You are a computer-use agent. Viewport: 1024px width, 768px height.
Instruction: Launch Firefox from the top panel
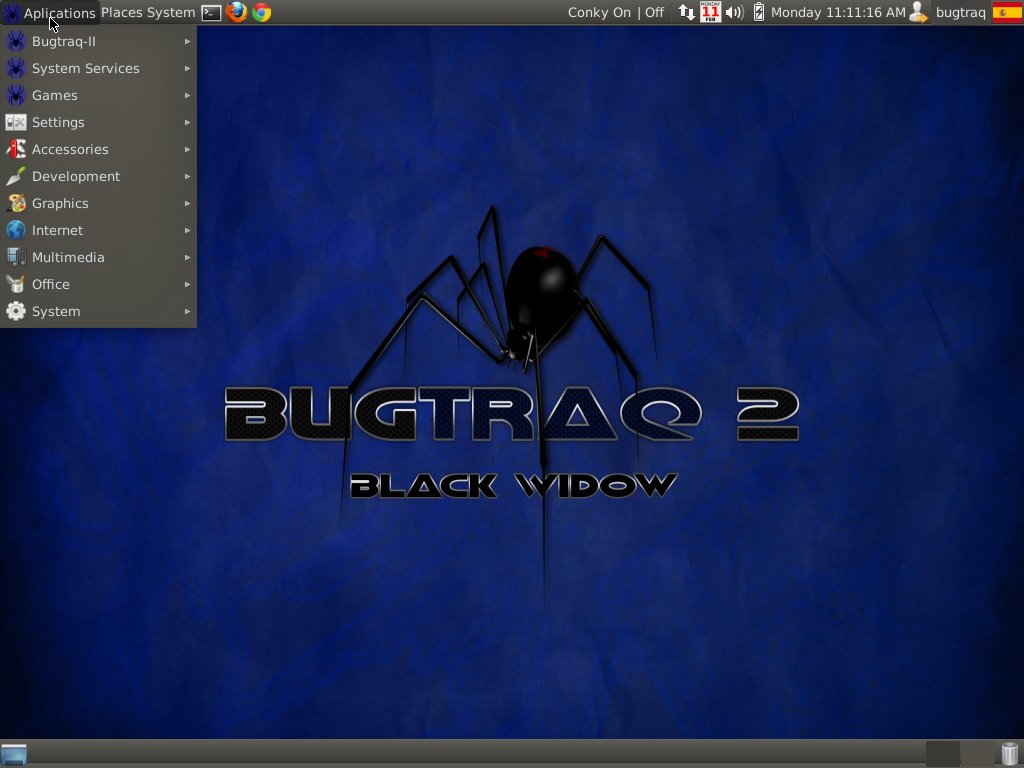tap(236, 12)
